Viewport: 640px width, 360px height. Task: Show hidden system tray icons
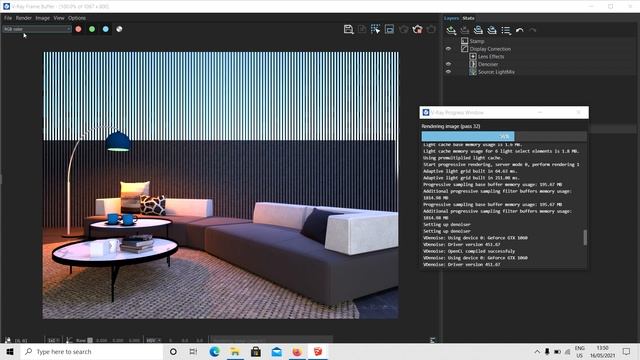(537, 352)
